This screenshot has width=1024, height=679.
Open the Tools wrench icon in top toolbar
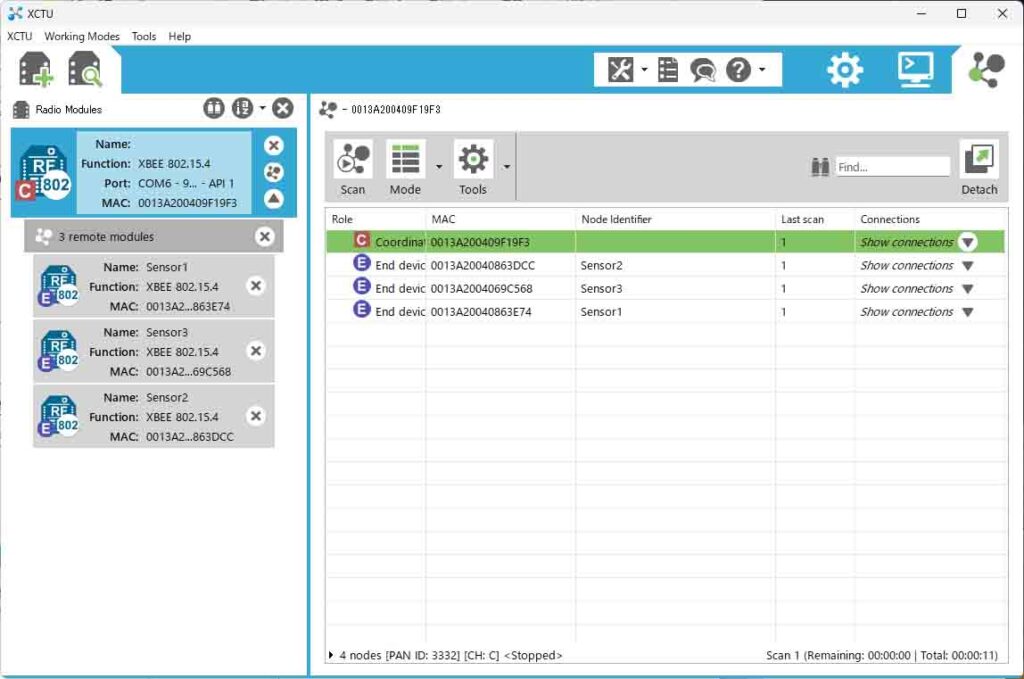pos(620,69)
